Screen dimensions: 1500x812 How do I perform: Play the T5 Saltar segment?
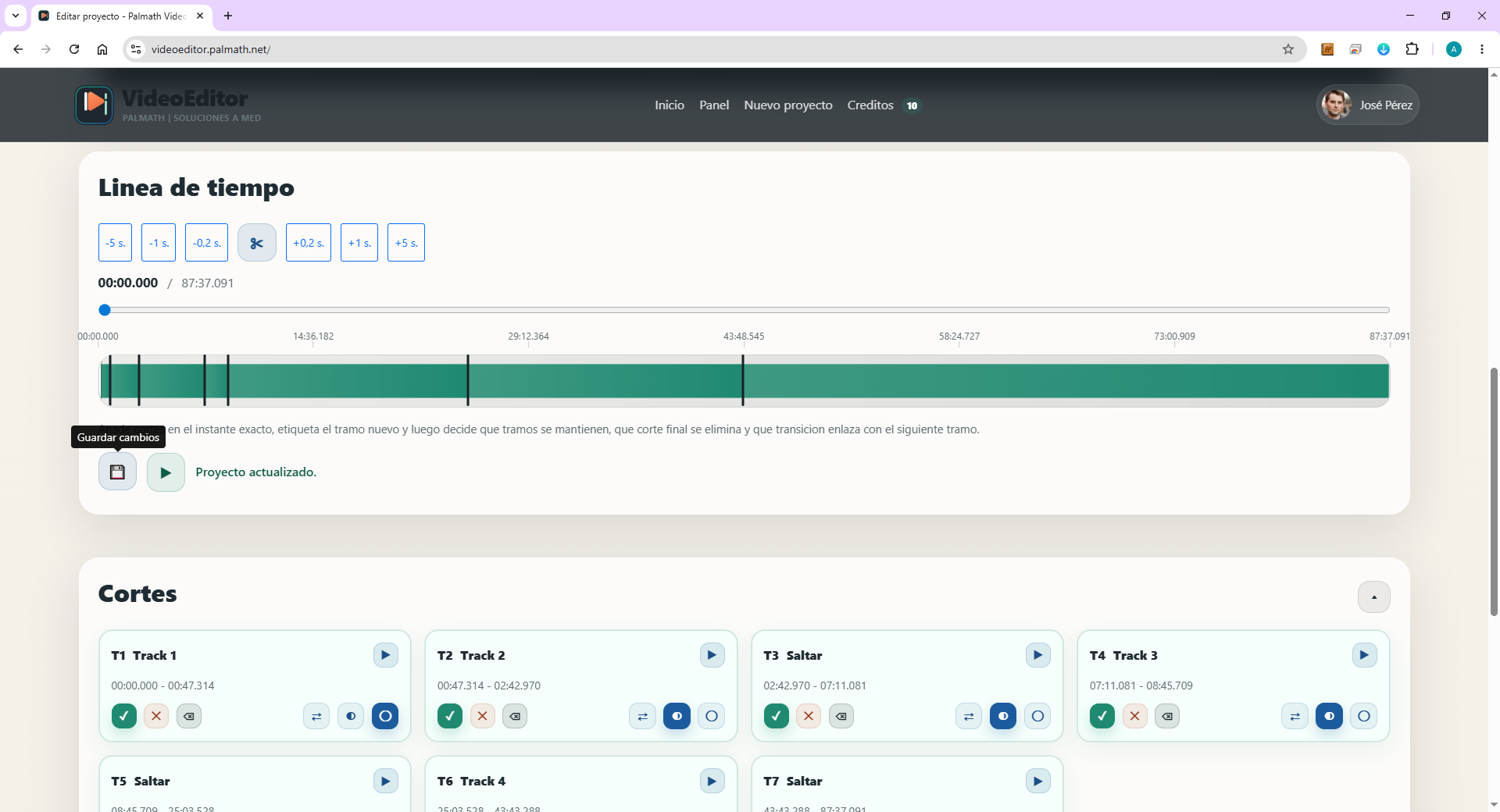click(386, 781)
